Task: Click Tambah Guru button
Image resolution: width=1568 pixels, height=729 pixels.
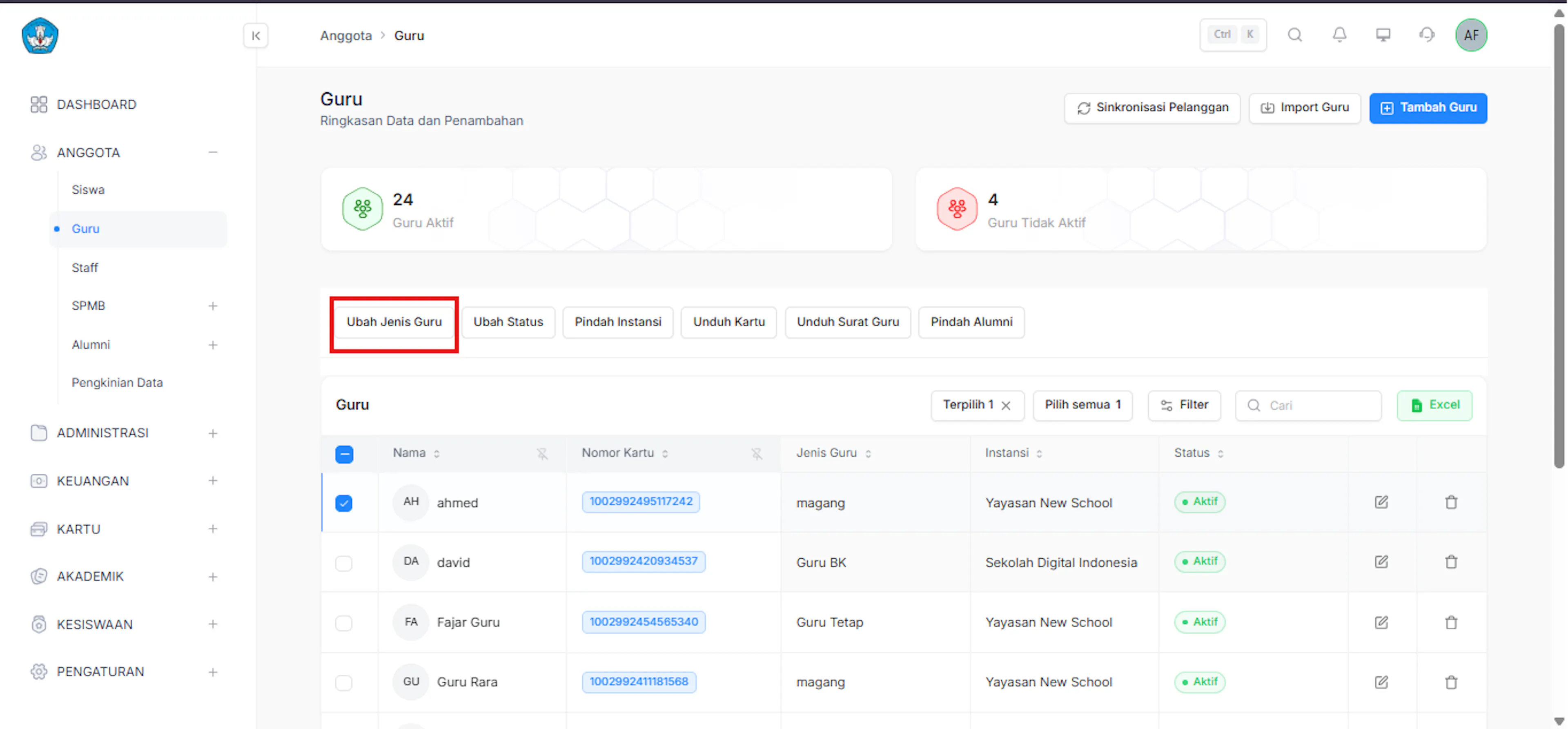Action: point(1428,108)
